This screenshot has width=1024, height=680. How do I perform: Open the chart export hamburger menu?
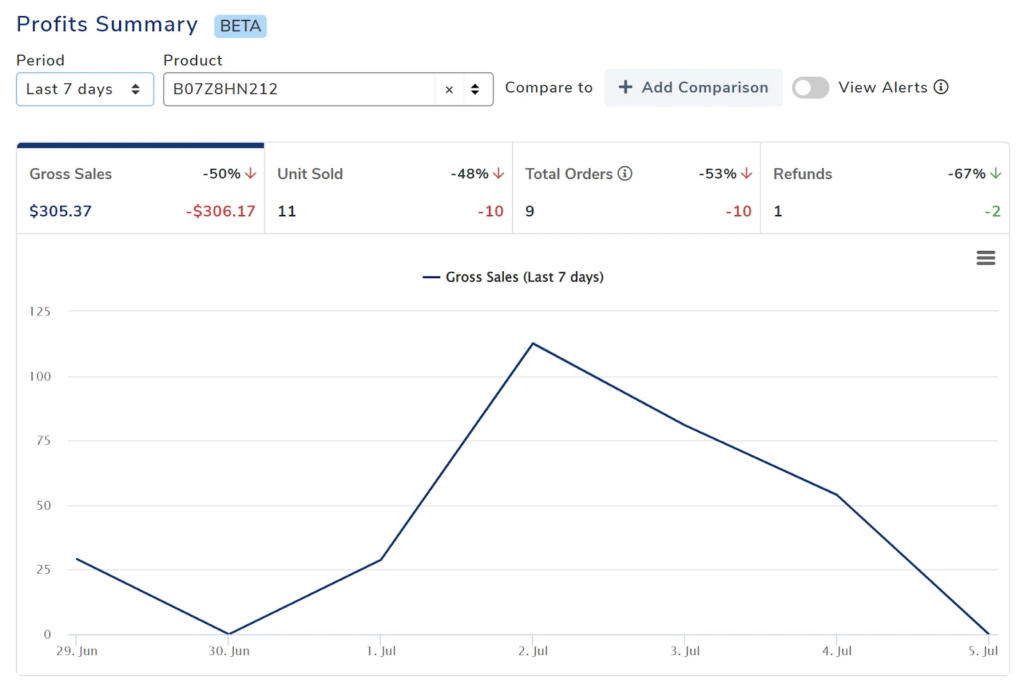click(x=986, y=257)
